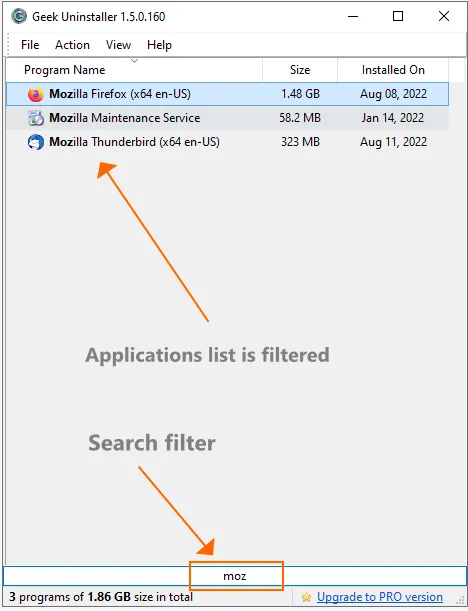The width and height of the screenshot is (468, 611).
Task: Sort list by Program Name column
Action: tap(134, 70)
